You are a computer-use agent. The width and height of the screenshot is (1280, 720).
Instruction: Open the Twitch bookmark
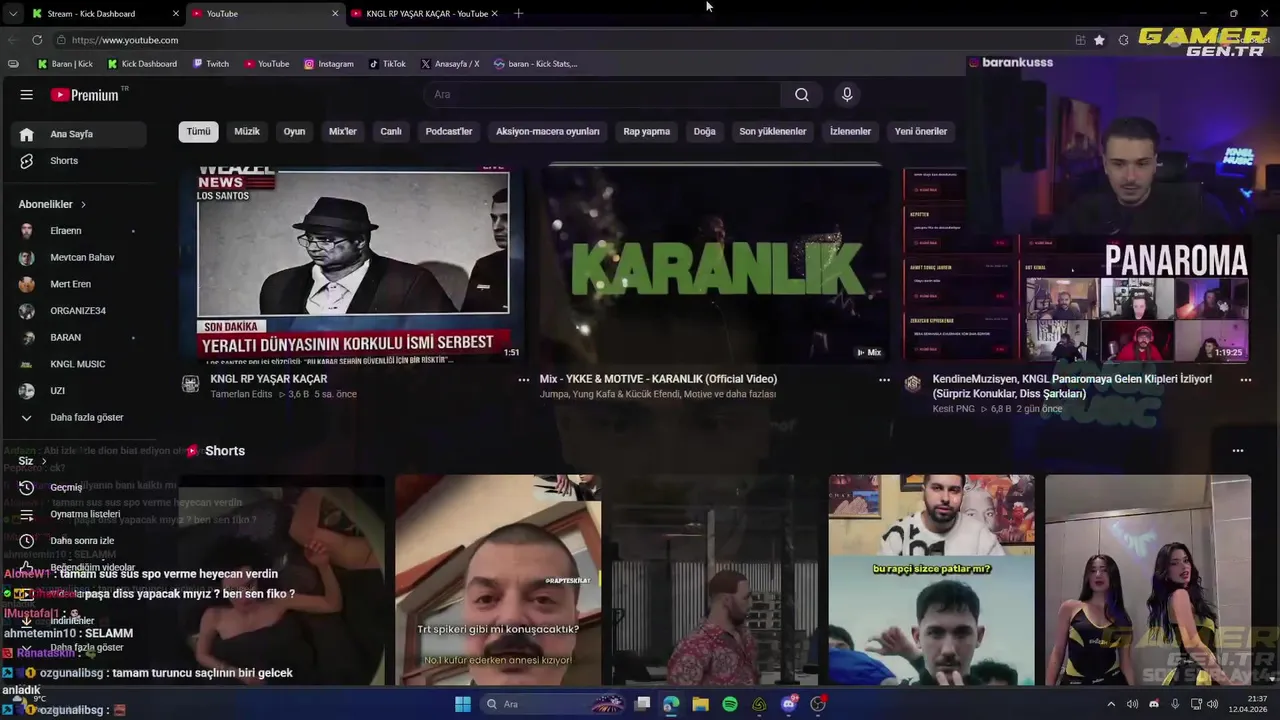[x=210, y=64]
